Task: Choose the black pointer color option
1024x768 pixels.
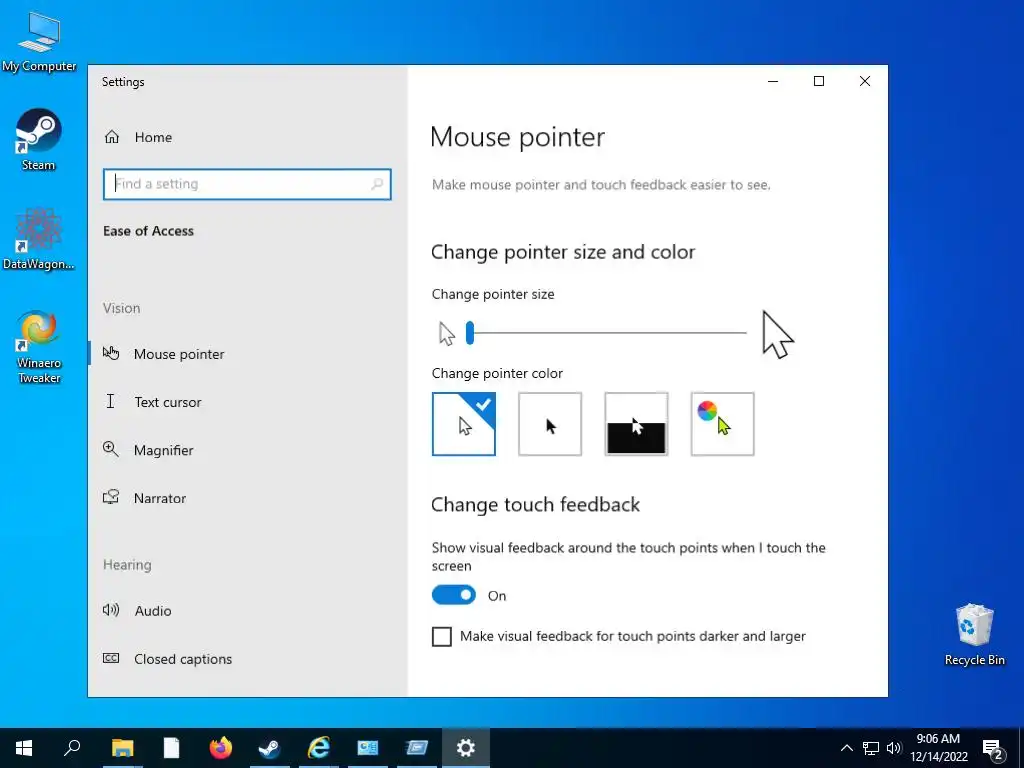Action: (x=550, y=424)
